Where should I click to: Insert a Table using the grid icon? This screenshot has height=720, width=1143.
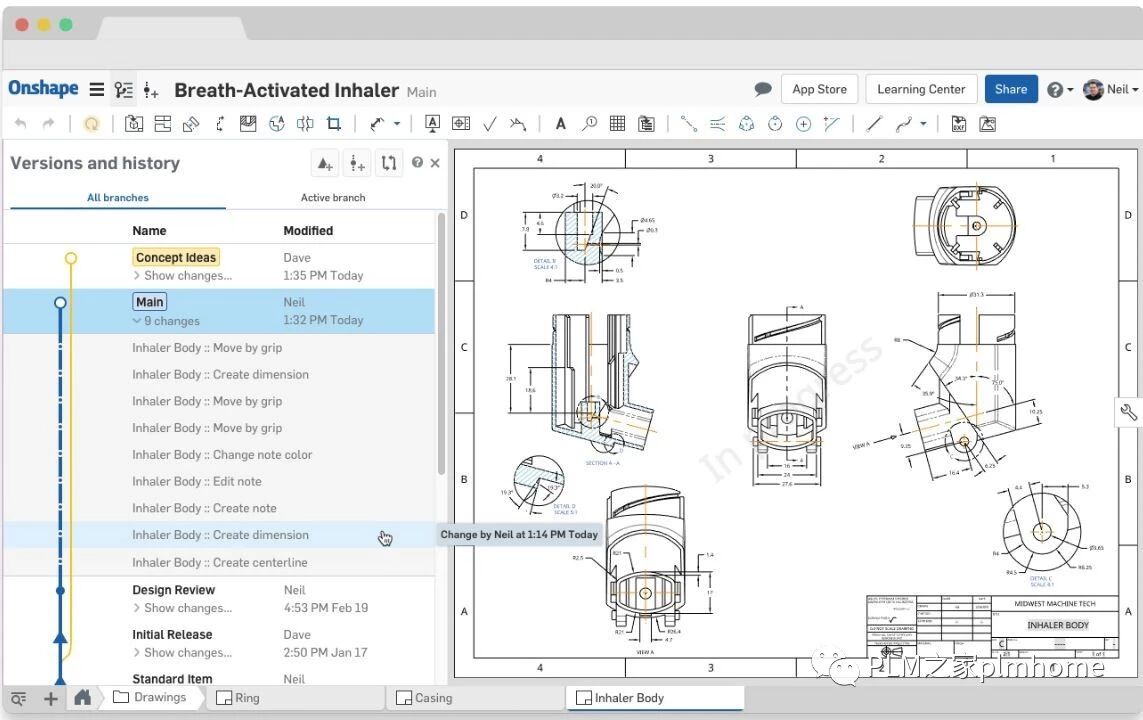[617, 124]
